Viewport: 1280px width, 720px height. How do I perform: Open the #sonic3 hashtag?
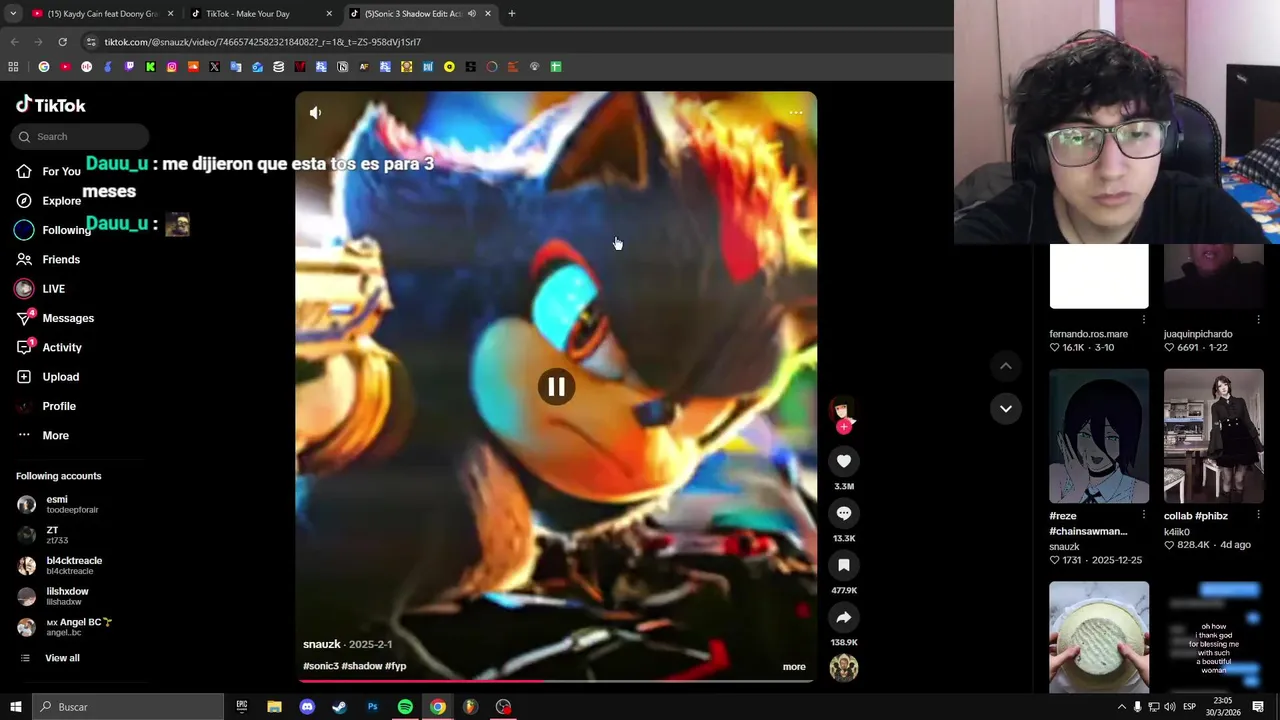(321, 666)
